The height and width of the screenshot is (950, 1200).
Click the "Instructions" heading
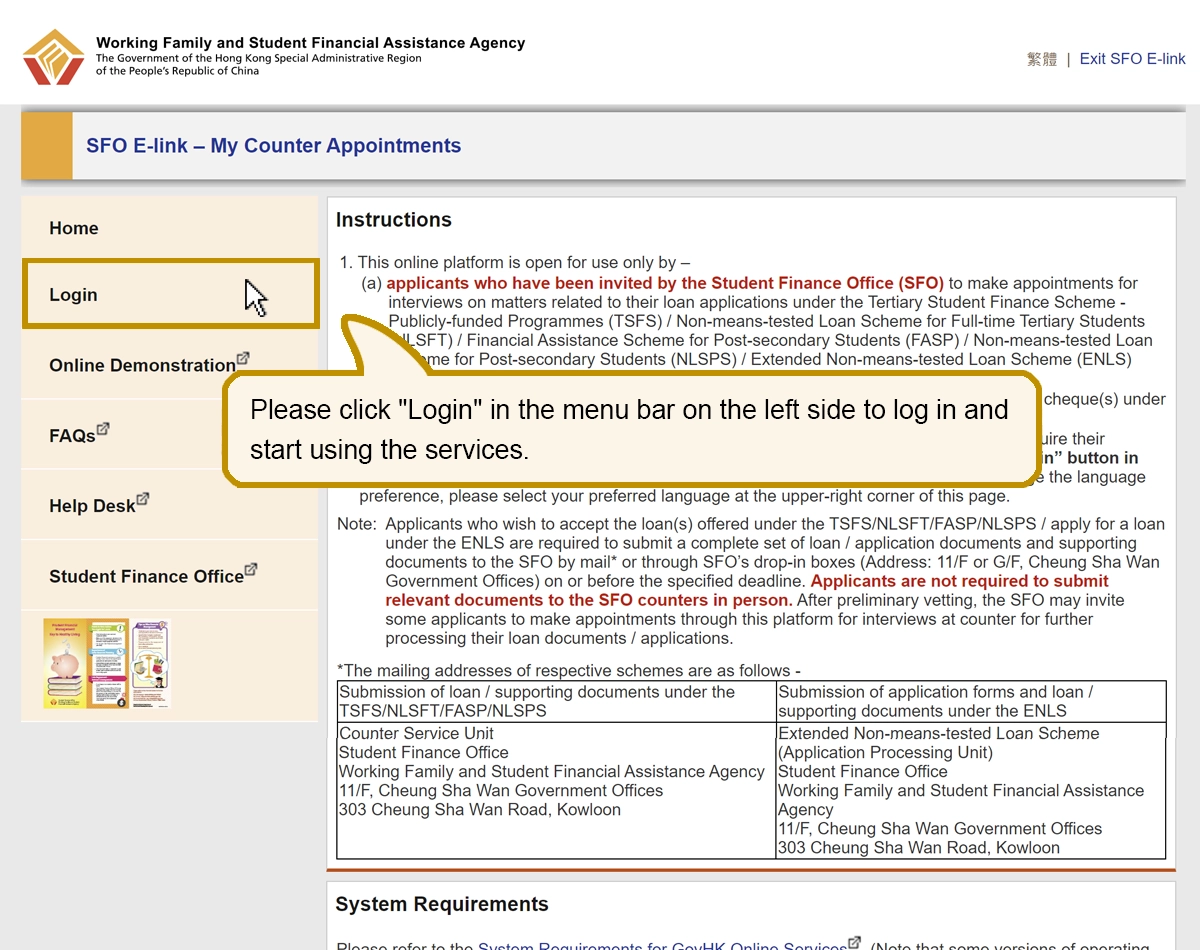tap(394, 220)
